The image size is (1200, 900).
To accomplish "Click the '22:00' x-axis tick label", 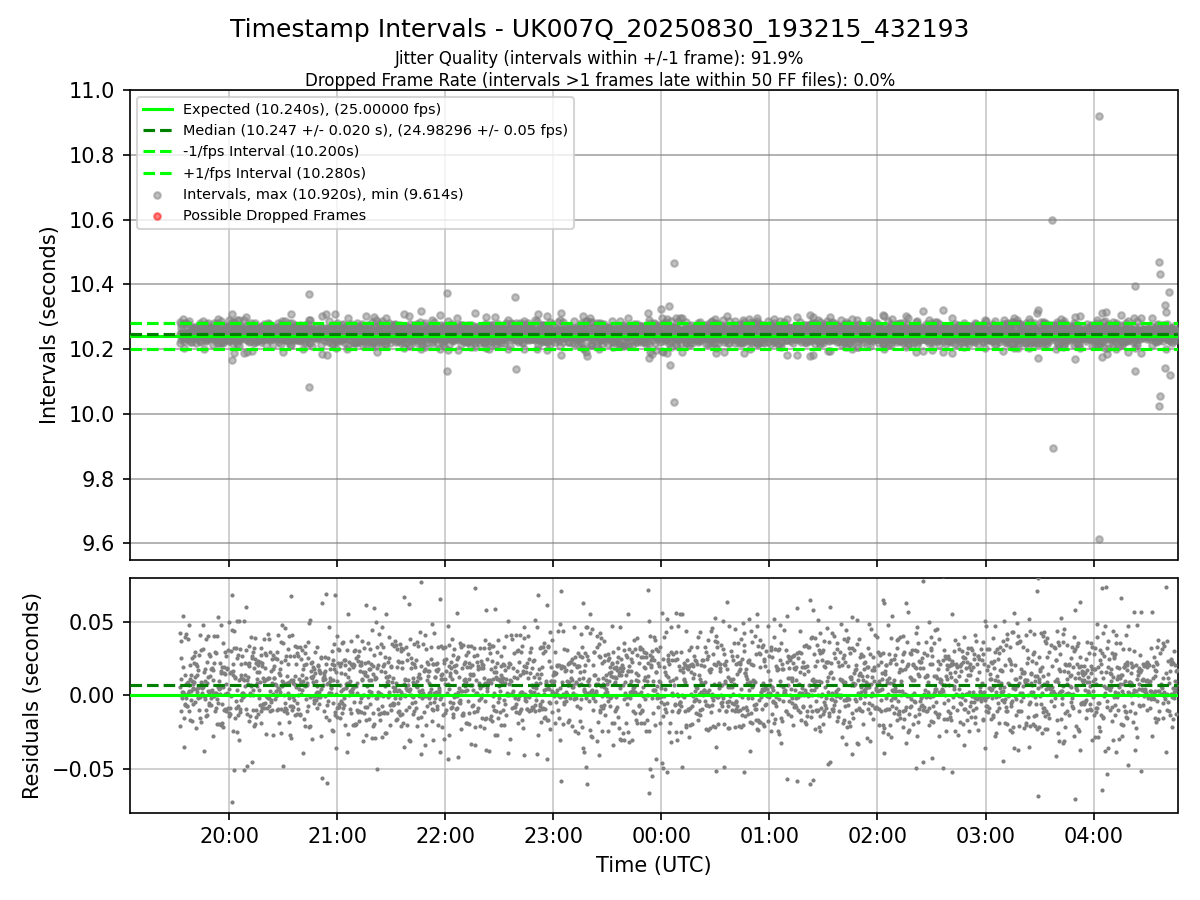I will pyautogui.click(x=445, y=835).
